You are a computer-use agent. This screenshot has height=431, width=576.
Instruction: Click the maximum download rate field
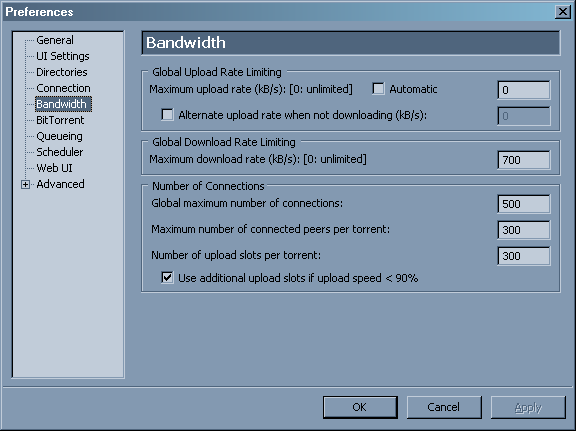pos(524,160)
